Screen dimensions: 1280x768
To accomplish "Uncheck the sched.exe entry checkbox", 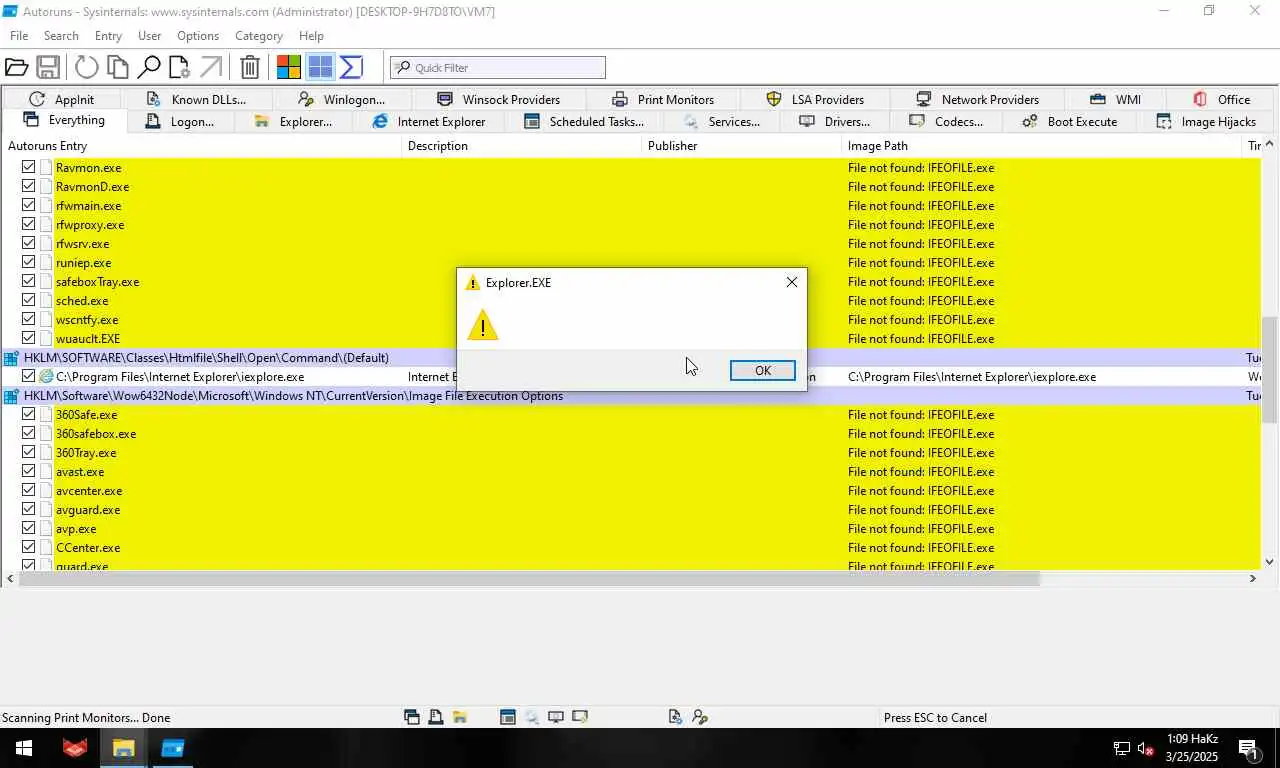I will tap(29, 300).
